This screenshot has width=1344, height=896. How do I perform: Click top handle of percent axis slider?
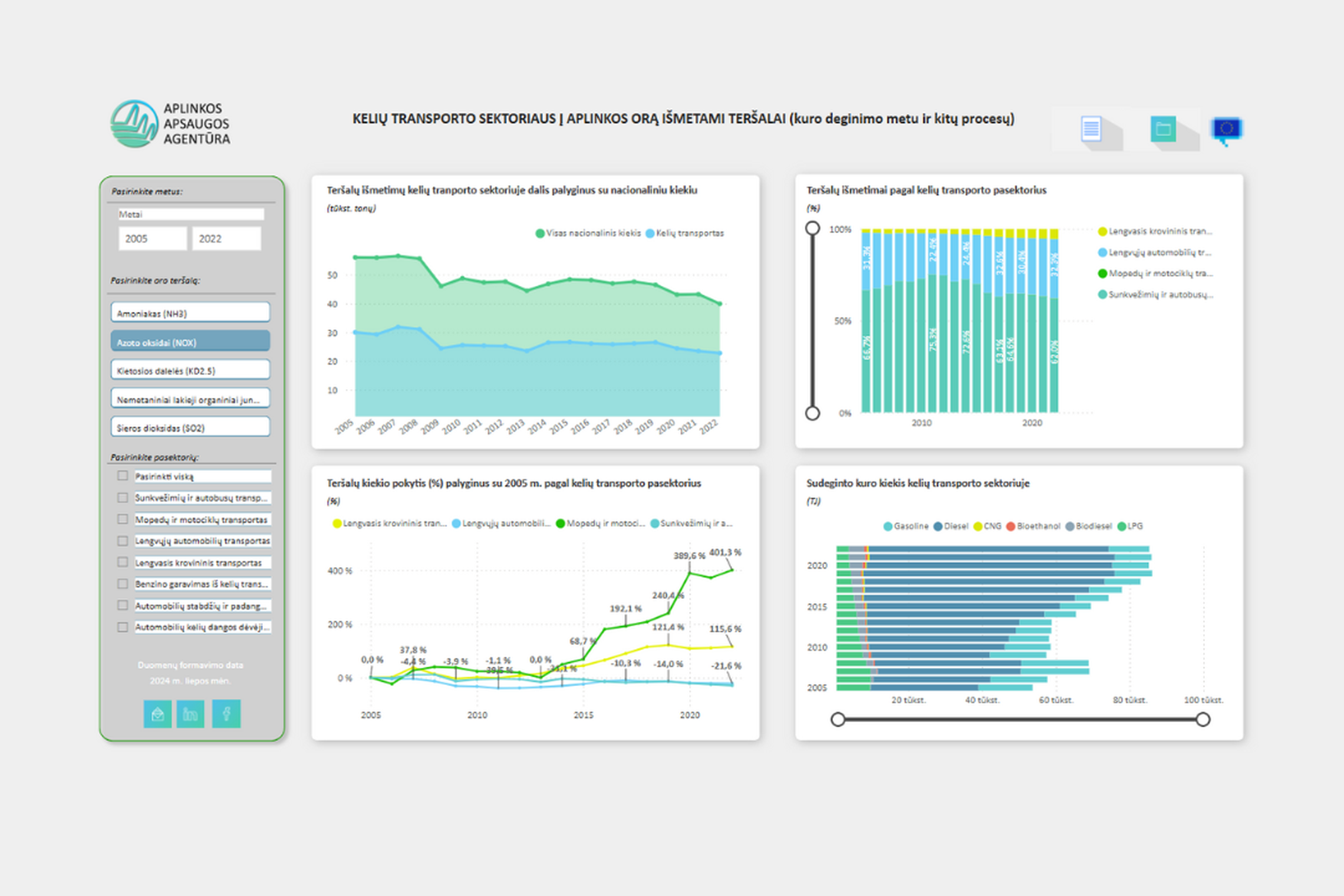click(x=812, y=228)
